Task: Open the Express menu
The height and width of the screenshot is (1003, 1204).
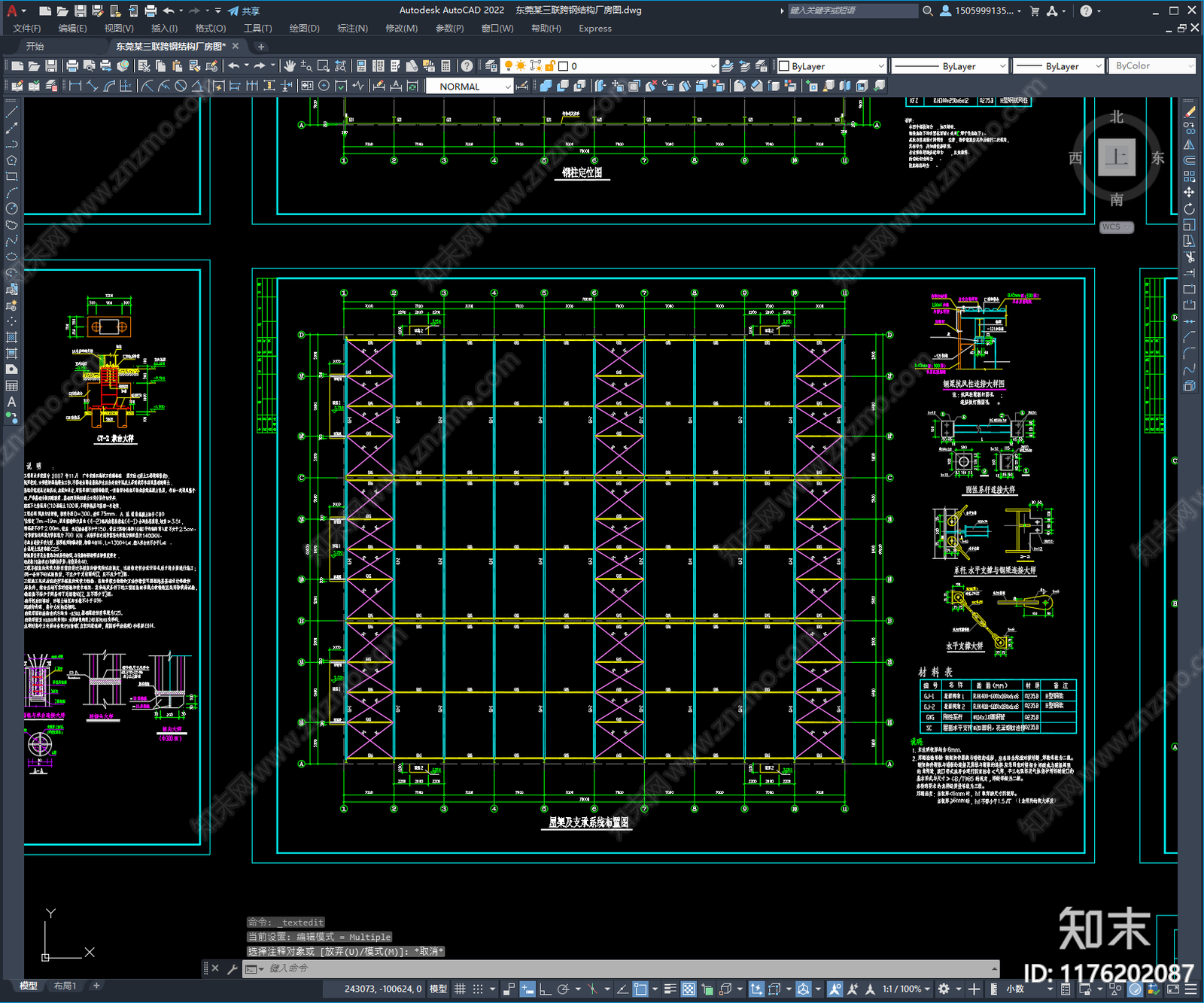Action: pos(595,29)
